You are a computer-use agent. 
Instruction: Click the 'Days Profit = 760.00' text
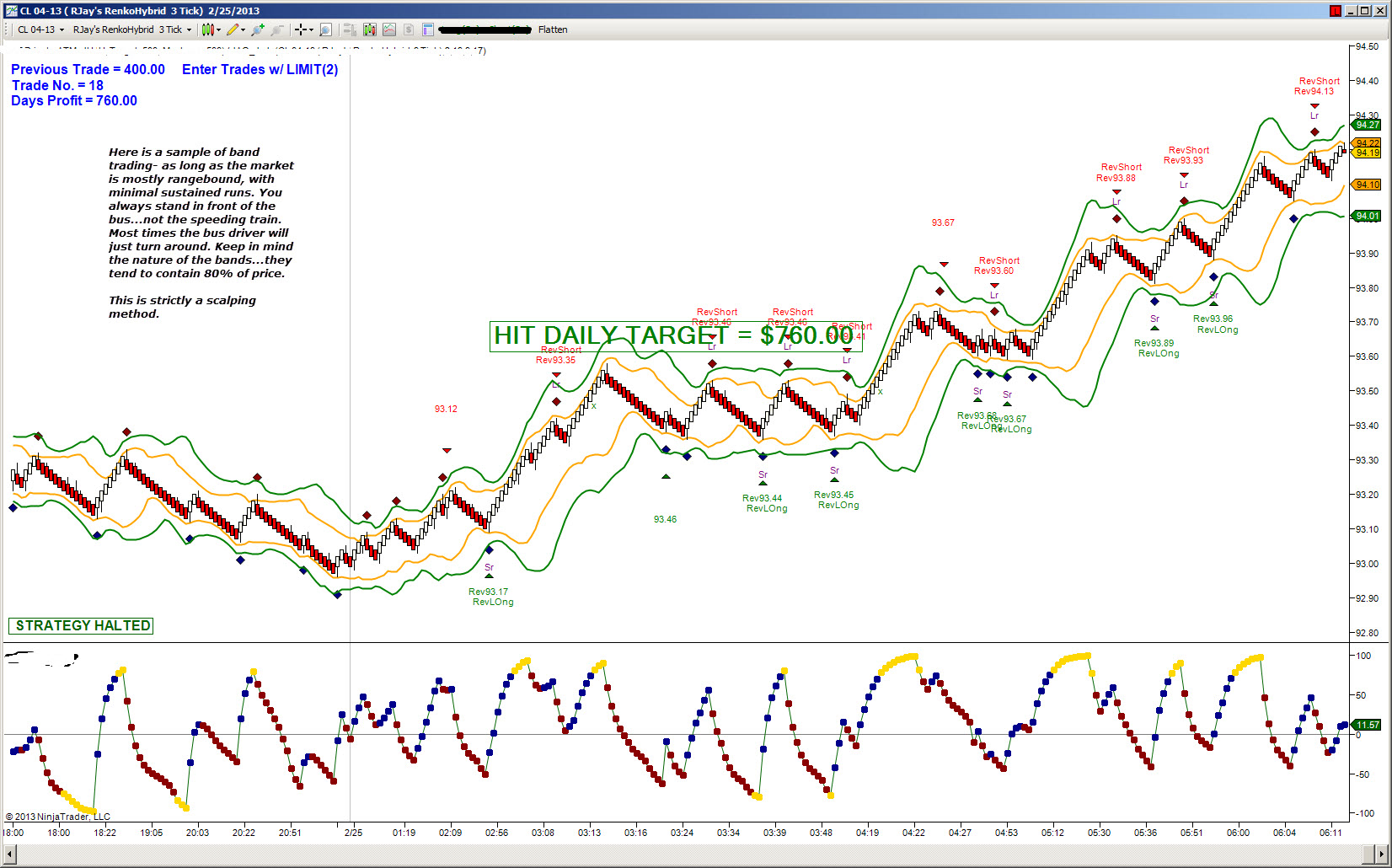coord(74,100)
